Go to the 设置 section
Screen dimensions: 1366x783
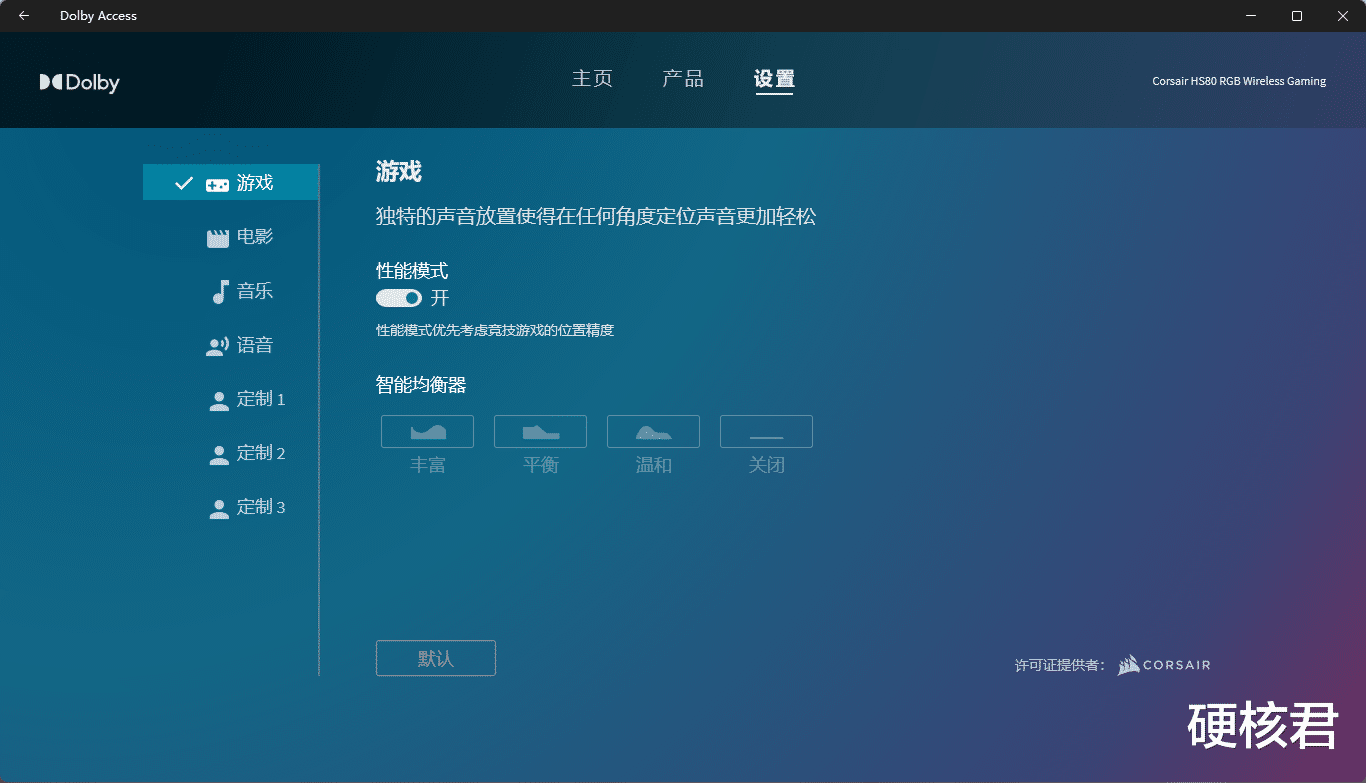click(773, 79)
